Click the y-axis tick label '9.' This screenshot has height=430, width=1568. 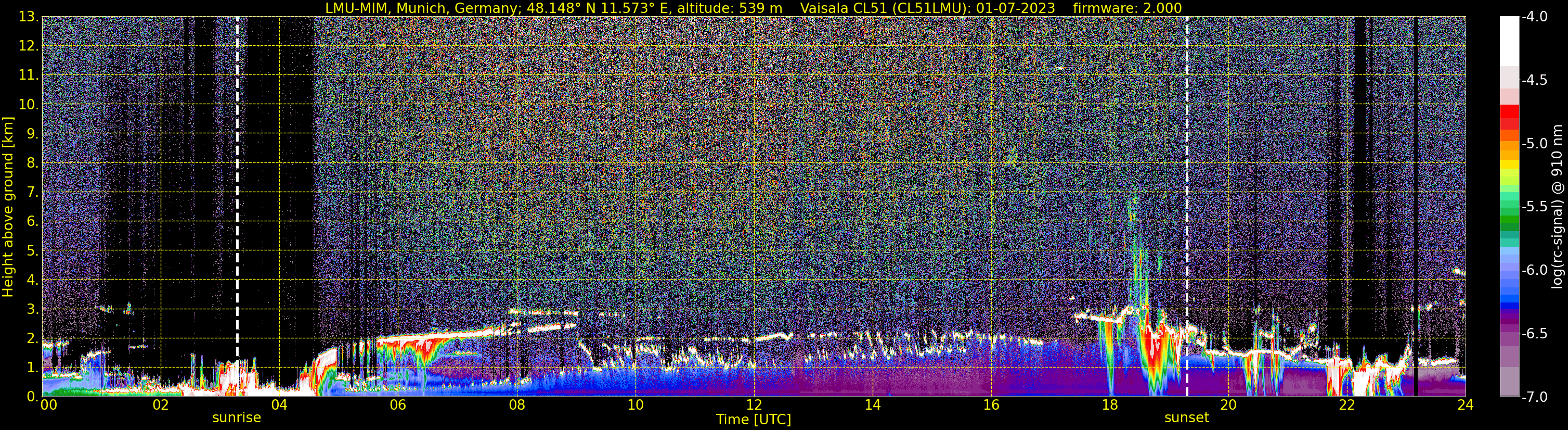[x=32, y=134]
